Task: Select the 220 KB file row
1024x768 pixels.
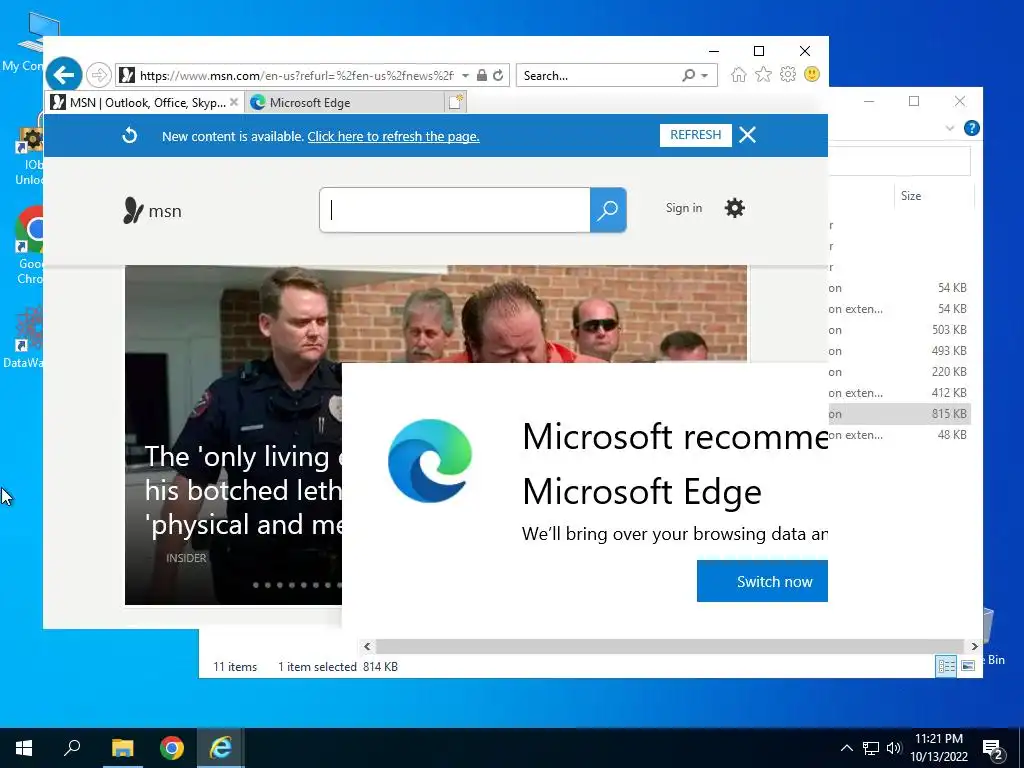Action: click(899, 372)
